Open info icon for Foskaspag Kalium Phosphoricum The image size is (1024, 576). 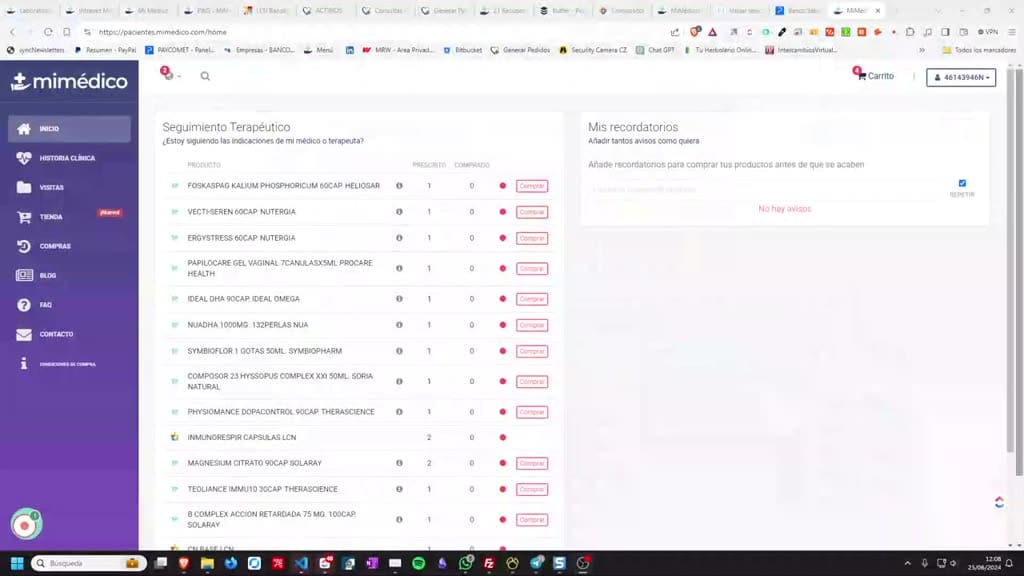[x=399, y=186]
